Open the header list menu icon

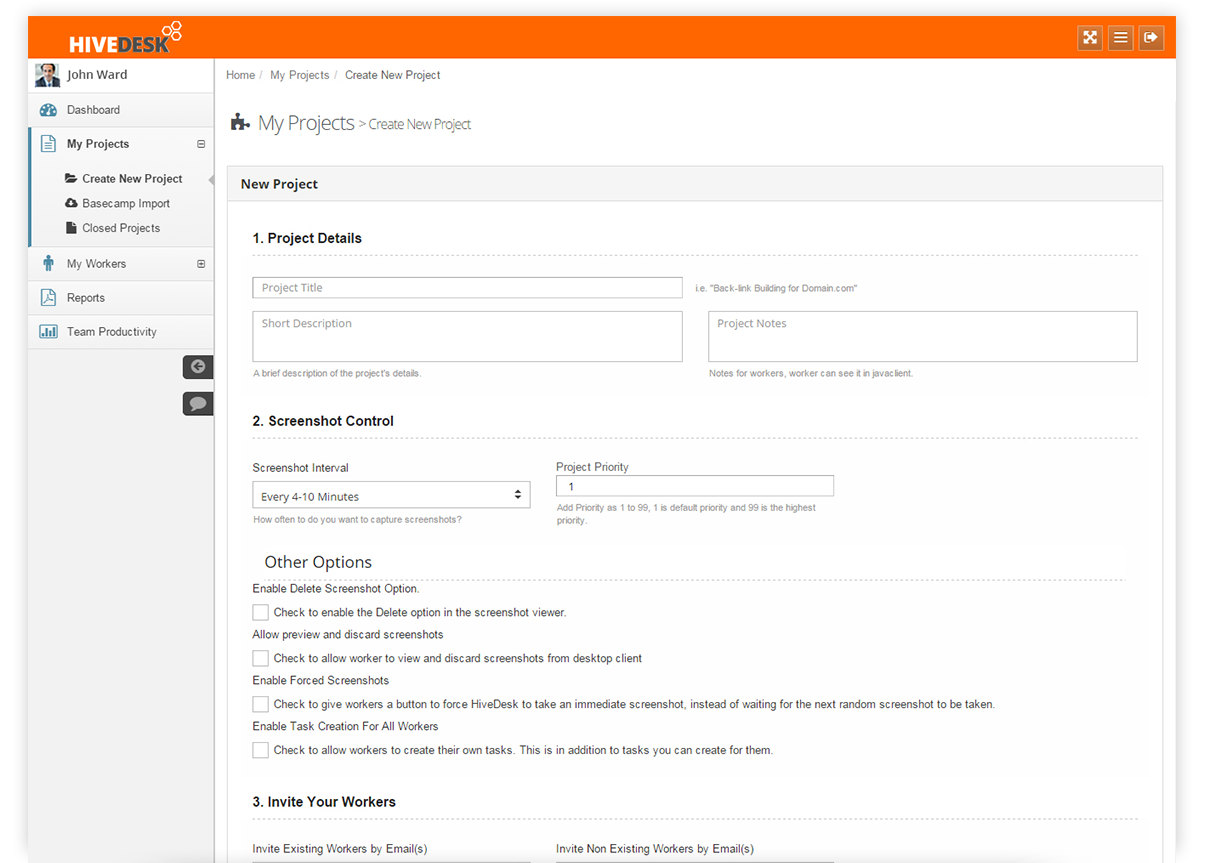[1121, 38]
